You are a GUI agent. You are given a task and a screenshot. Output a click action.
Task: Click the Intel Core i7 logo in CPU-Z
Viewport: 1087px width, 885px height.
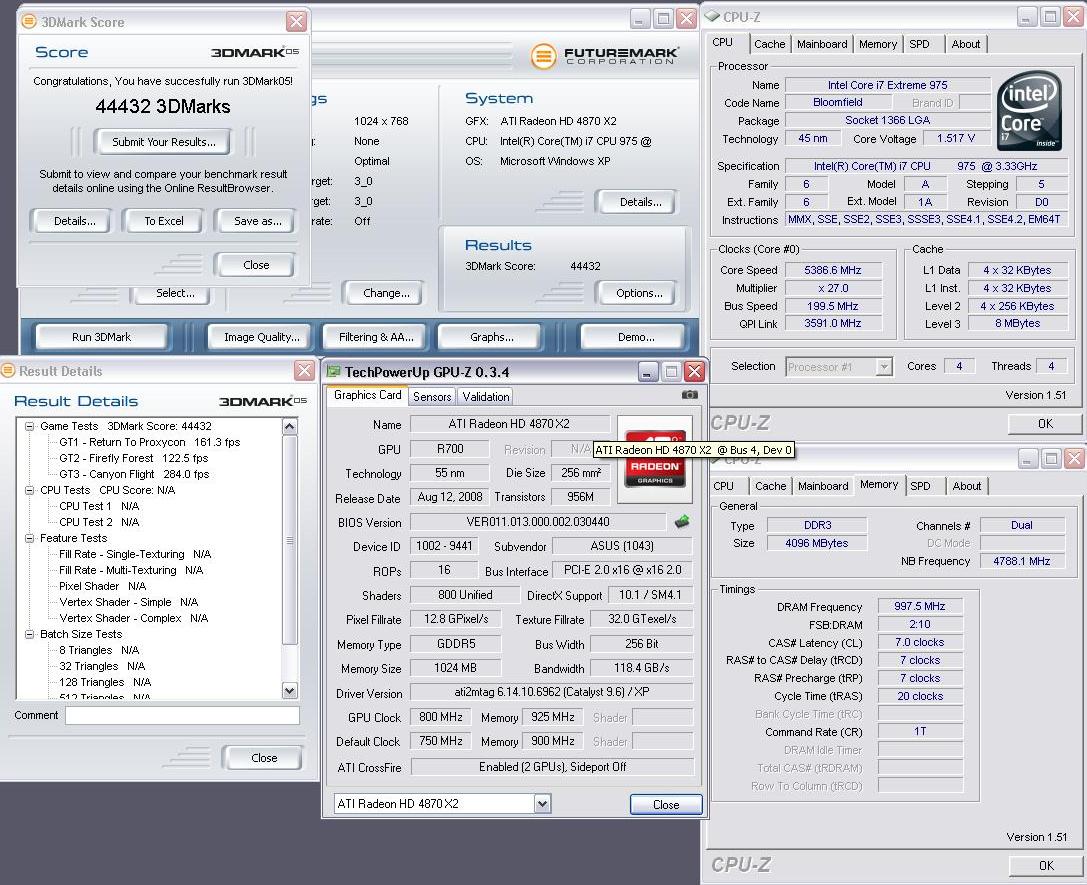pos(1029,110)
